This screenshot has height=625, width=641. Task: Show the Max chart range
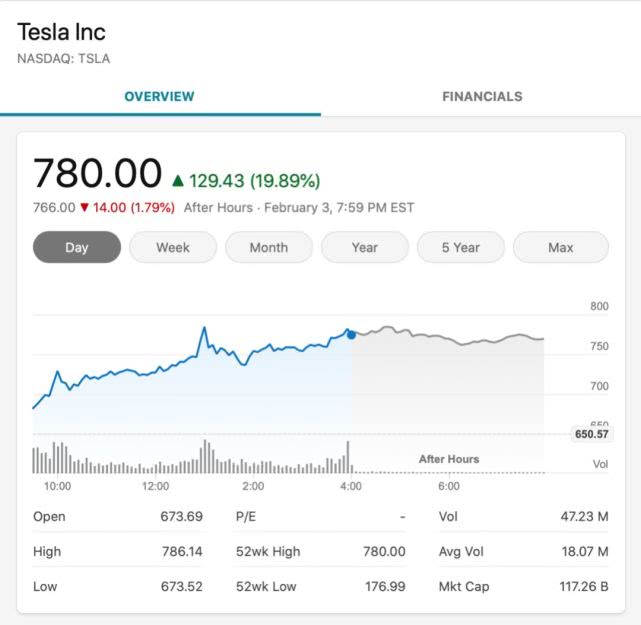click(561, 248)
